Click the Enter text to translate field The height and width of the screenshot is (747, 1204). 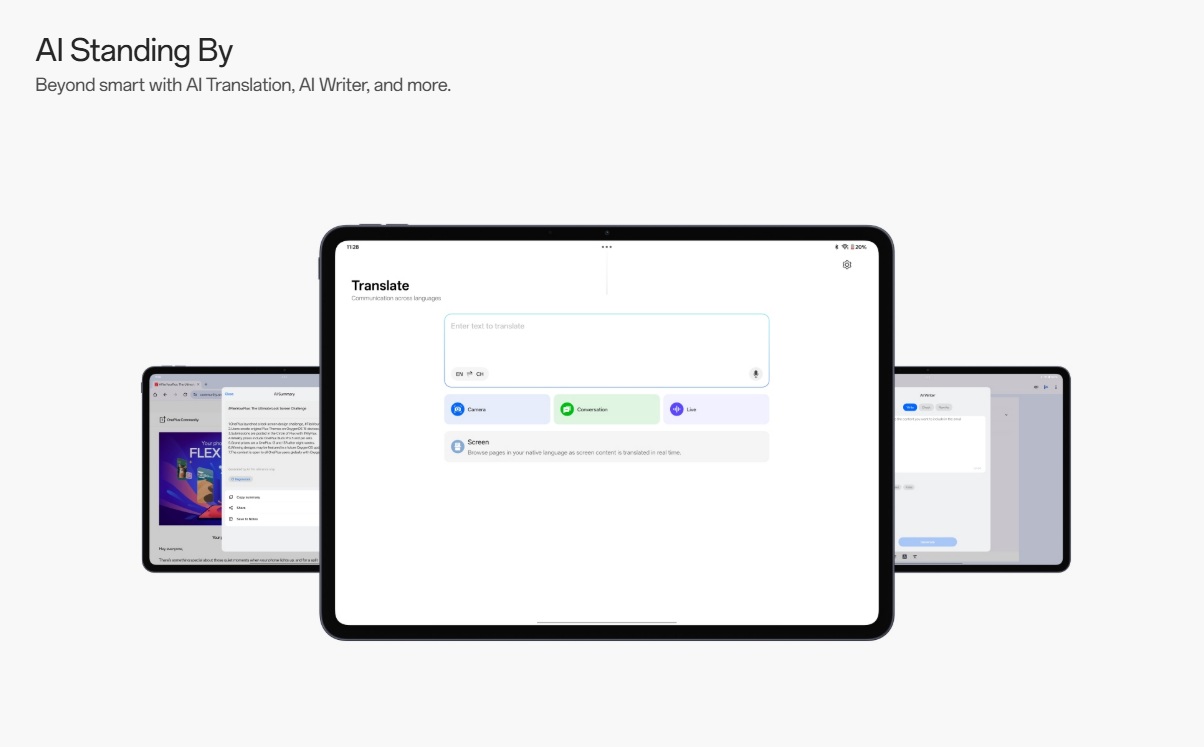point(606,338)
